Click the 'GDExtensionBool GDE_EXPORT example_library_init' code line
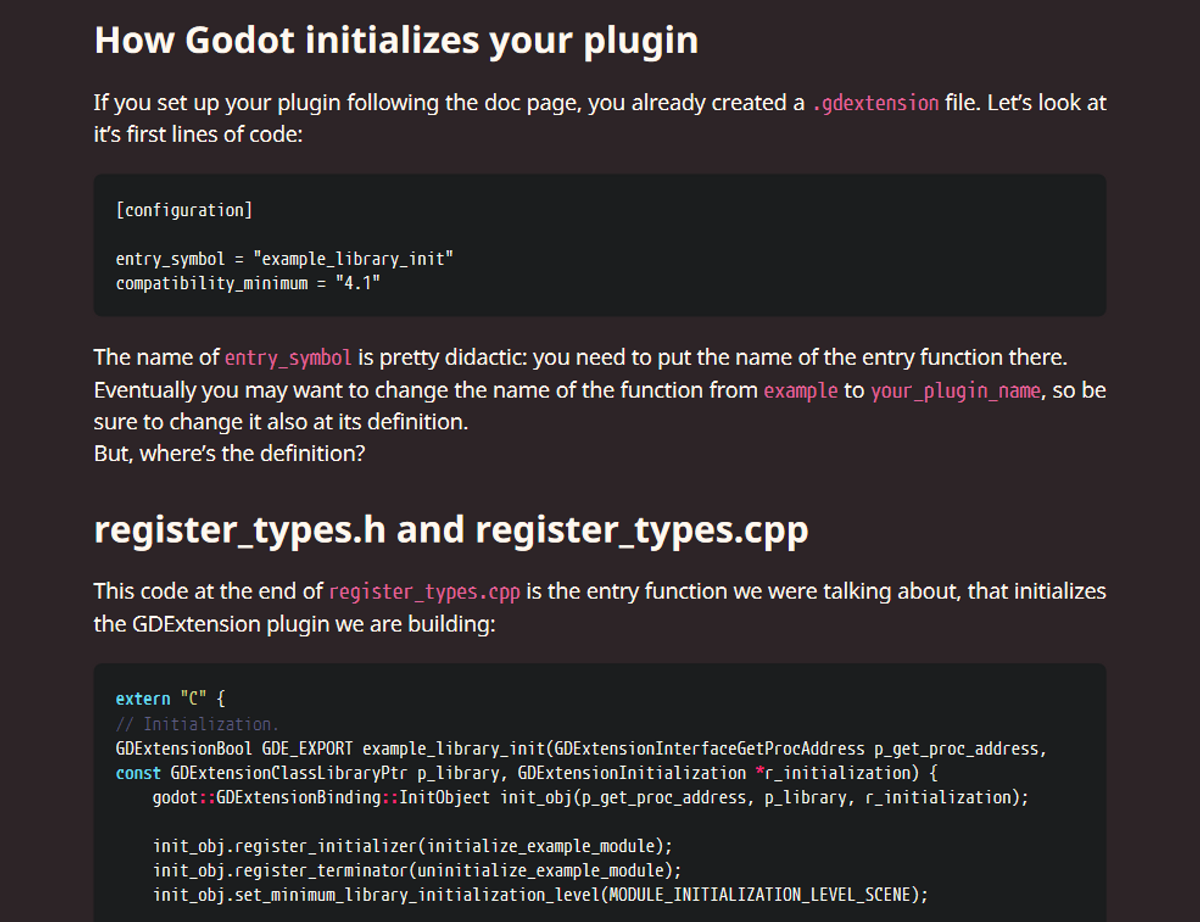The image size is (1200, 922). [x=581, y=748]
